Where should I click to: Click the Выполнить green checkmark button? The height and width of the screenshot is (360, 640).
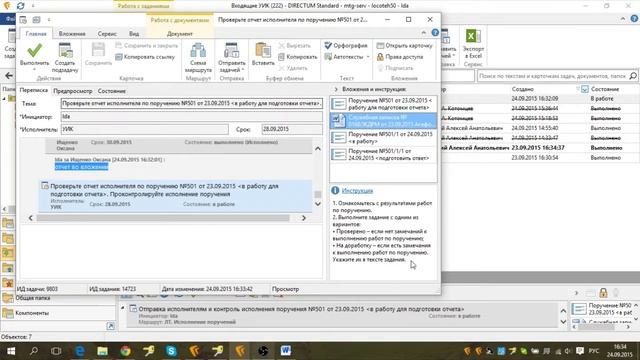coord(34,55)
